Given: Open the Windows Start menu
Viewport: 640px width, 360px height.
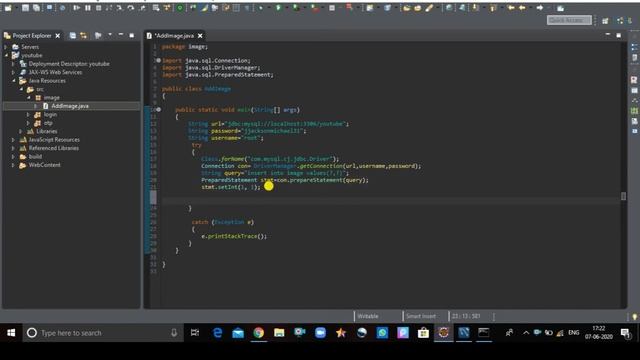Looking at the screenshot, I should (11, 333).
